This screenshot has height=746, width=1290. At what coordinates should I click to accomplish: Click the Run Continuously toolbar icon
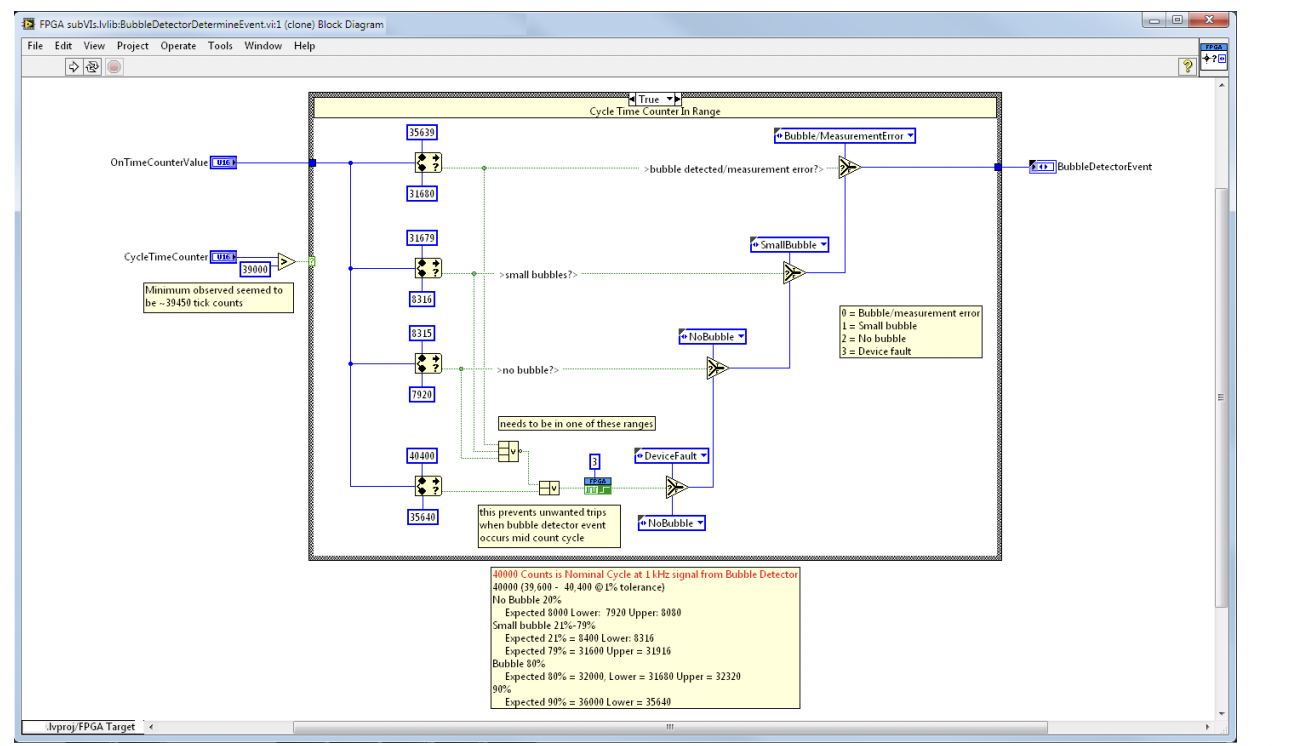90,65
